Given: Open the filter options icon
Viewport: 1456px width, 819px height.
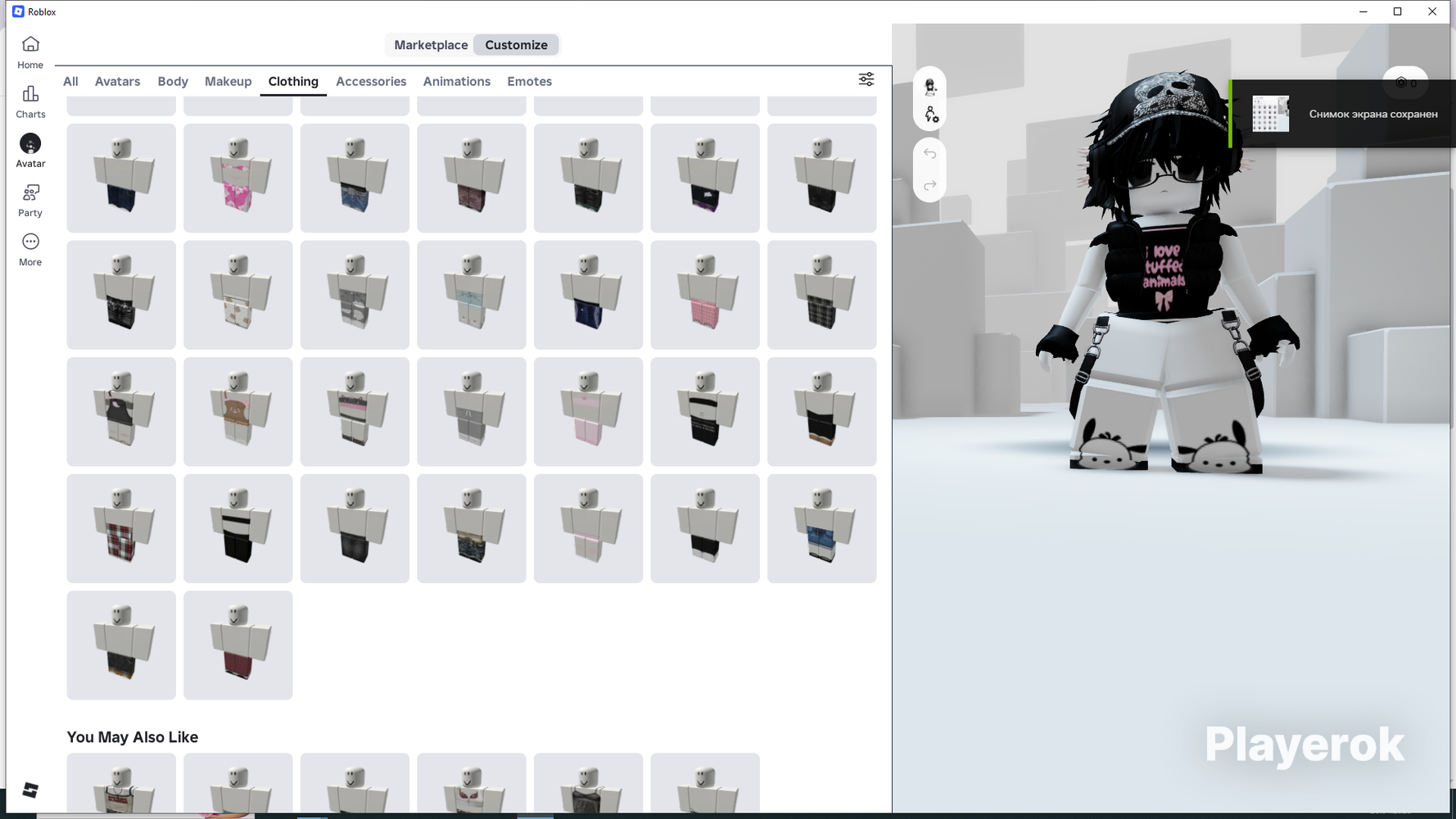Looking at the screenshot, I should (866, 79).
